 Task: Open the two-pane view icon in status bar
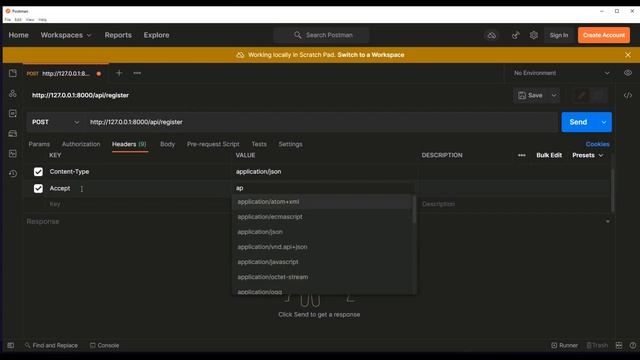619,345
